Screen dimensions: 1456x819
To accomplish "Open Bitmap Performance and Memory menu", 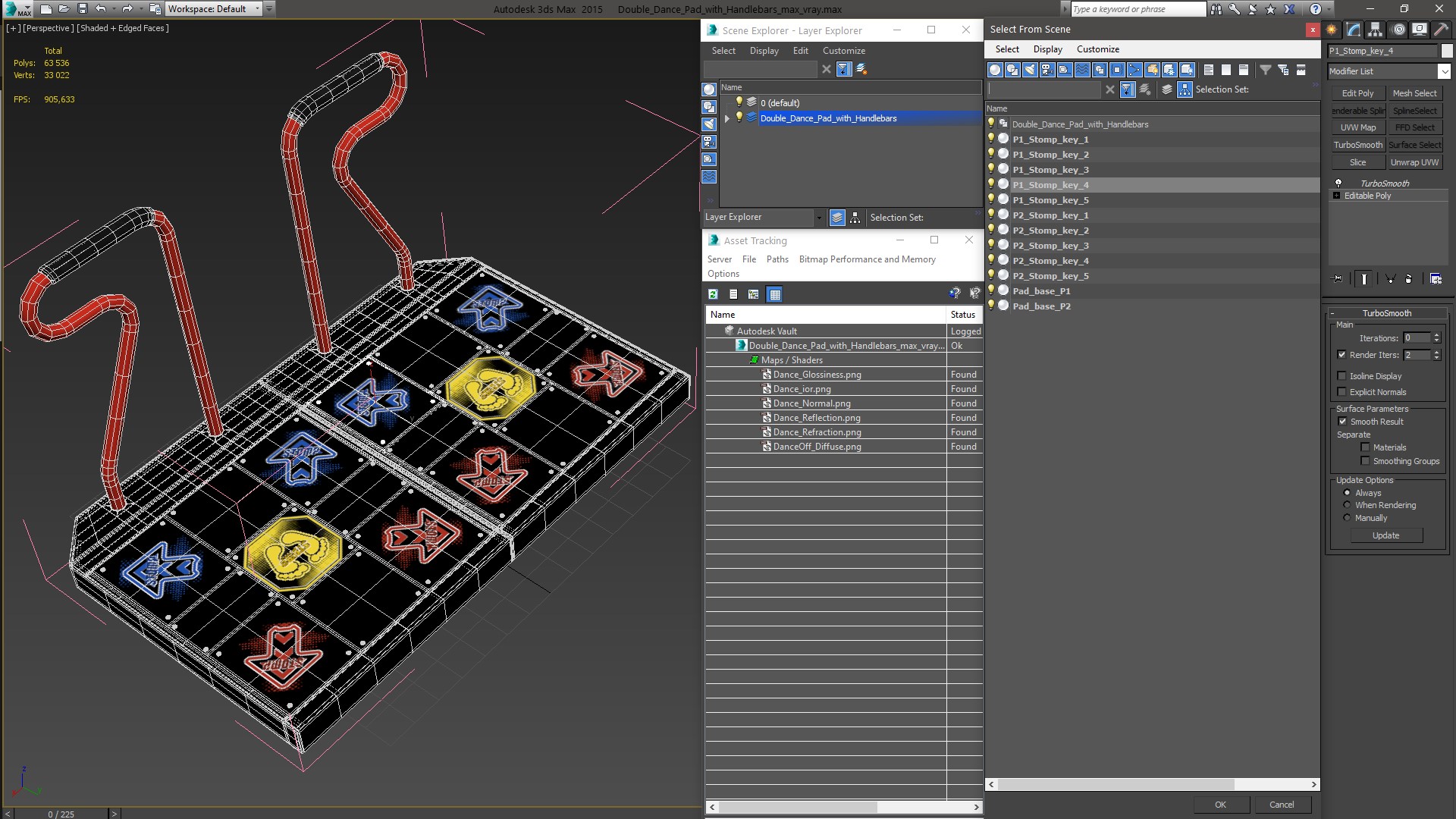I will tap(867, 259).
